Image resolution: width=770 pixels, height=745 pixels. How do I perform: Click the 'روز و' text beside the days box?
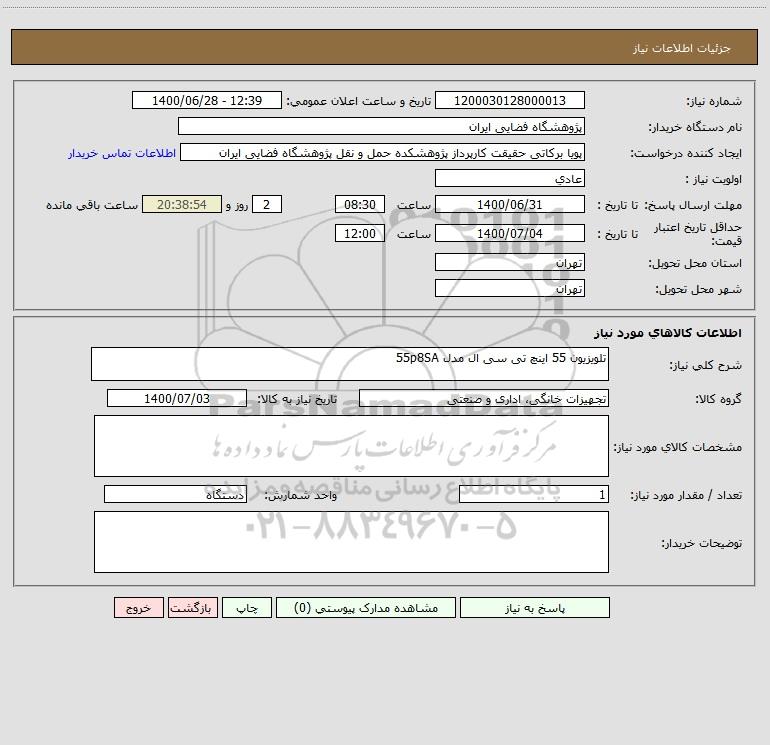(237, 205)
